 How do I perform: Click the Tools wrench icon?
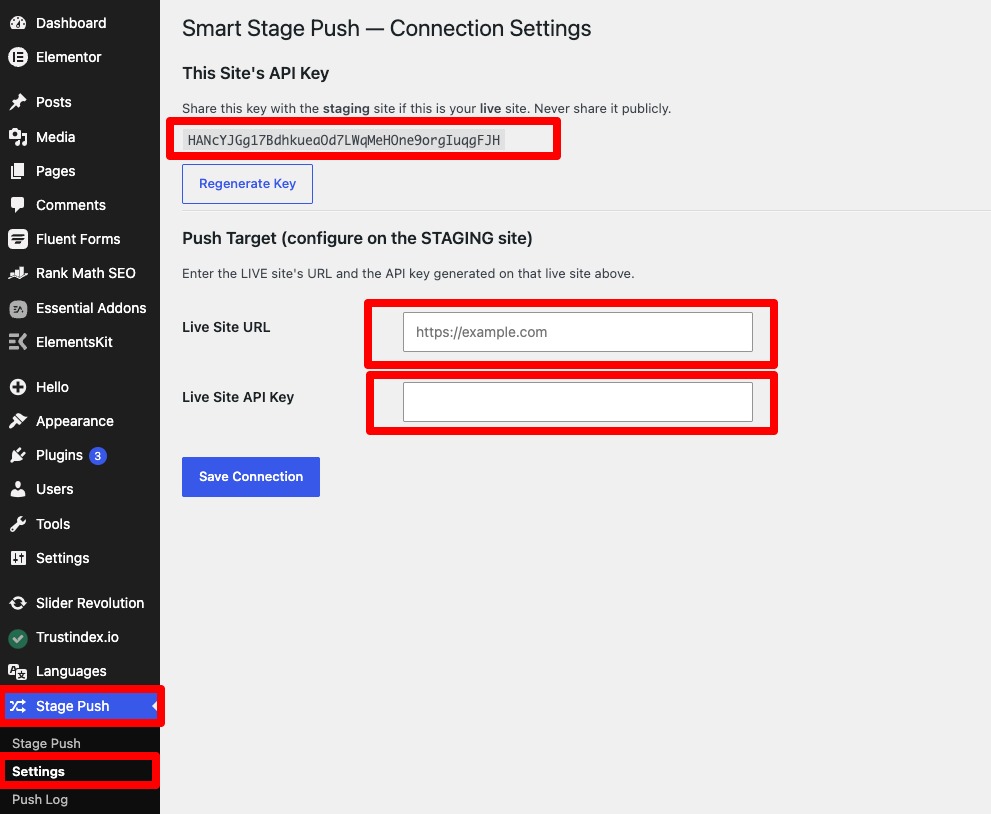pyautogui.click(x=18, y=524)
